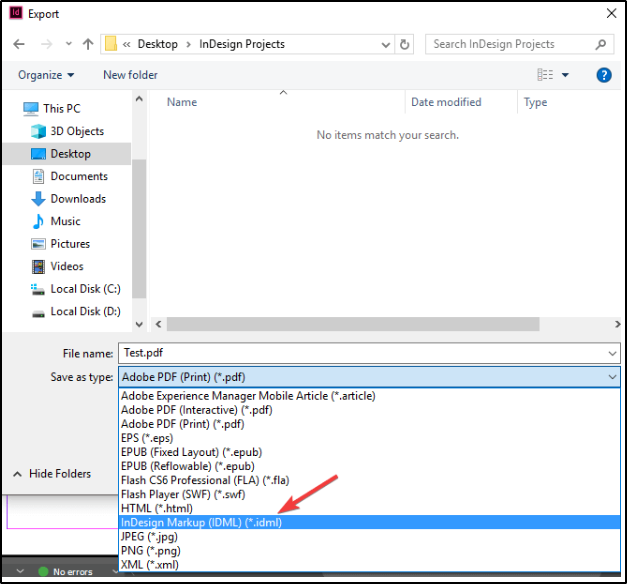Viewport: 627px width, 584px height.
Task: Open the recent locations dropdown arrow
Action: pos(69,44)
